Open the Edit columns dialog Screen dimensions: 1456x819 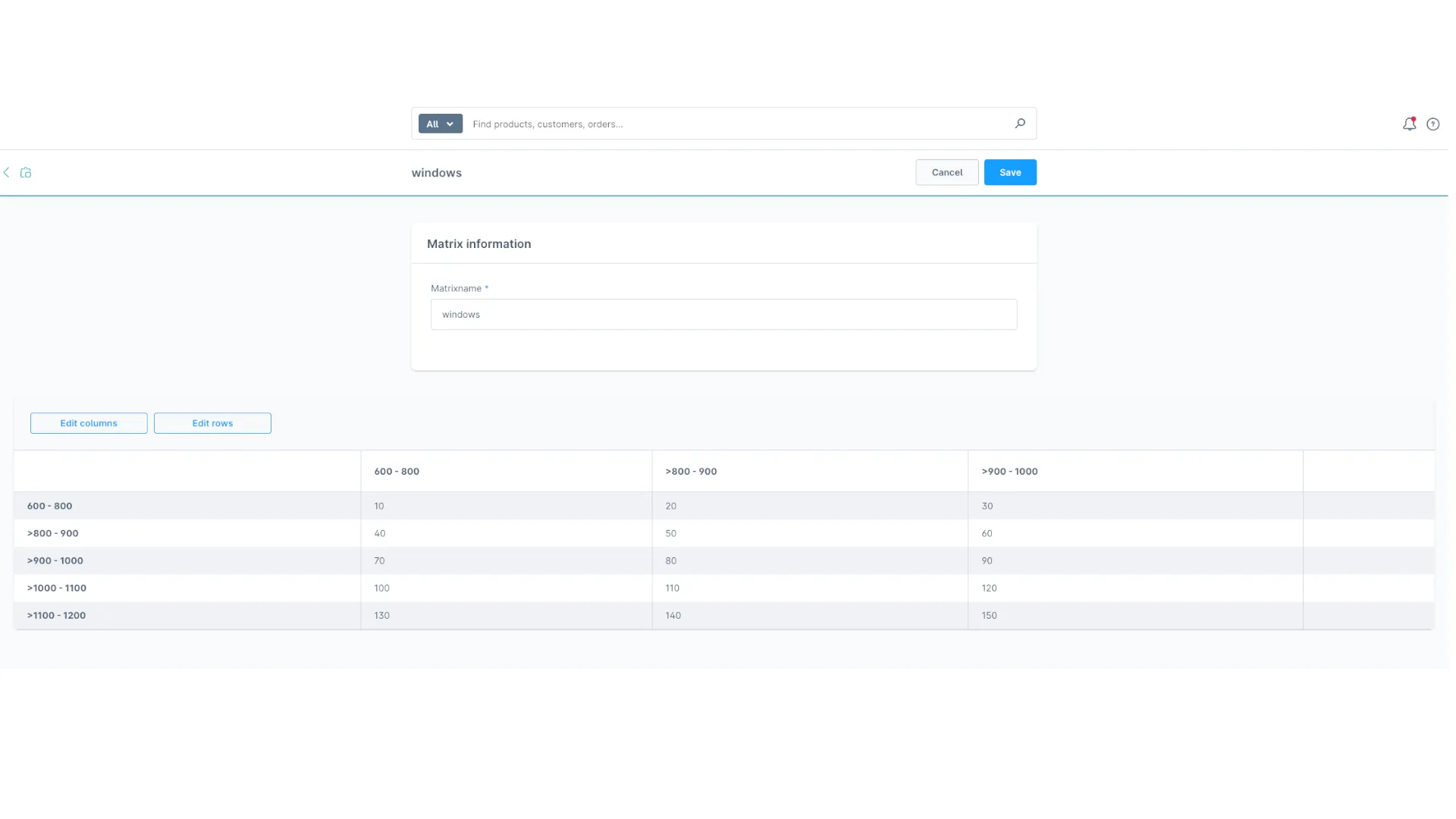pos(88,422)
